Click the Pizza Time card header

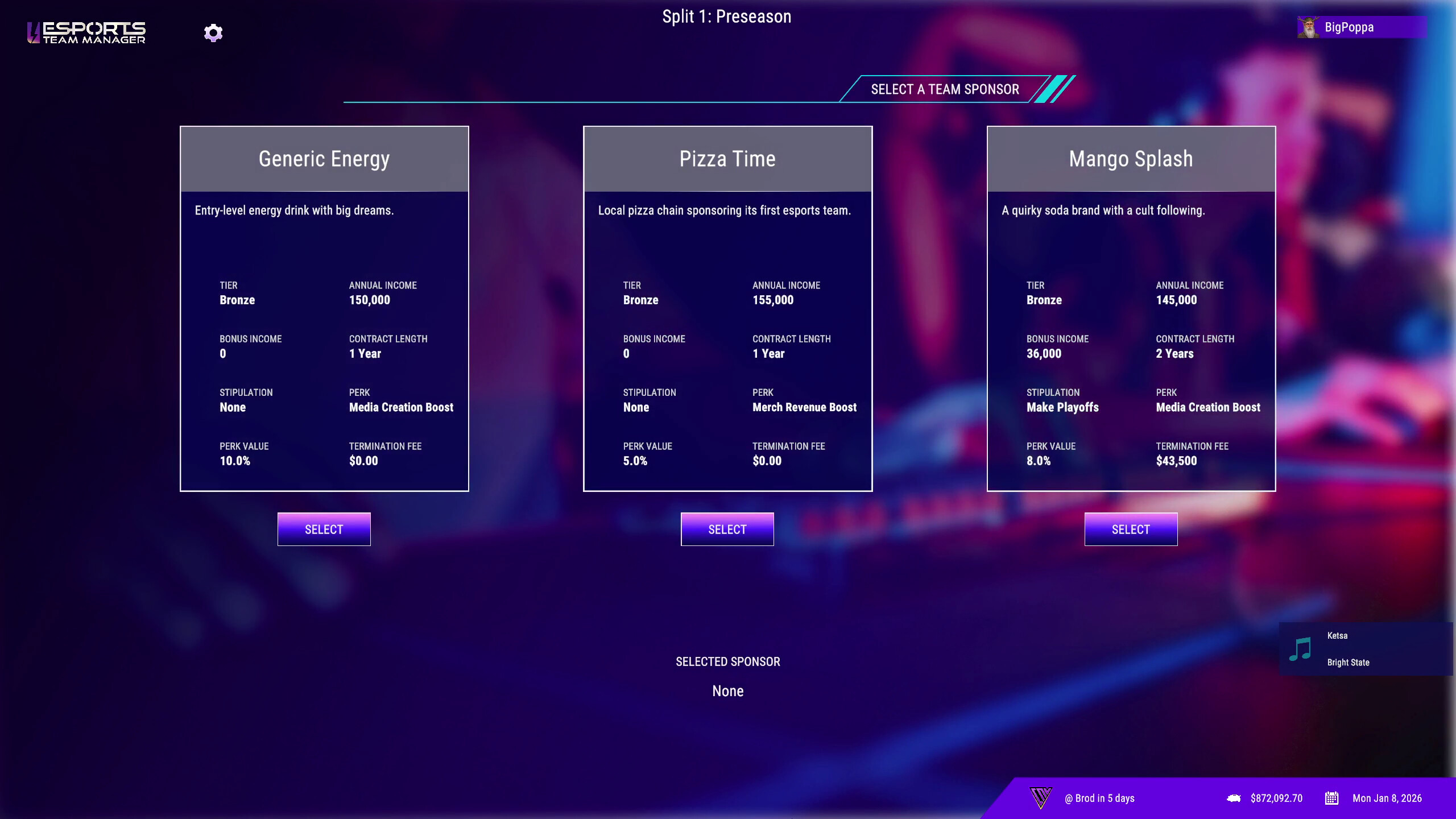tap(727, 159)
